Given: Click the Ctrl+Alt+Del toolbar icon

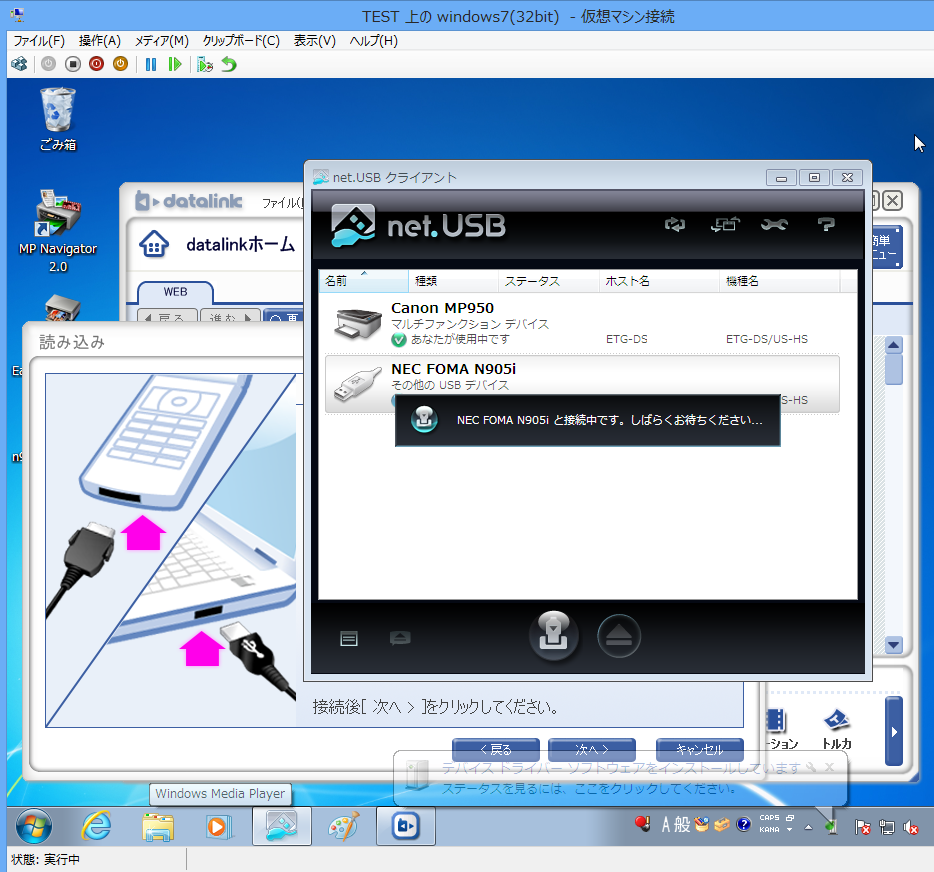Looking at the screenshot, I should click(20, 64).
